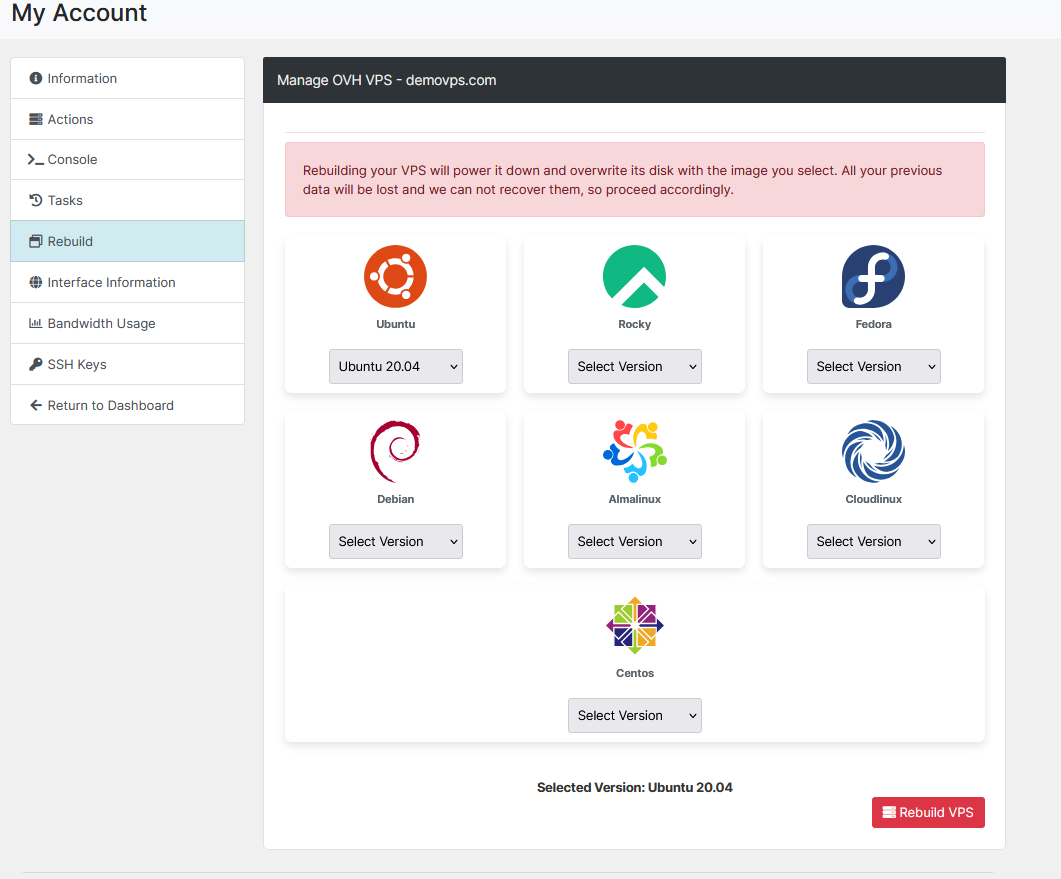This screenshot has width=1061, height=879.
Task: Select the Rebuild sidebar item
Action: click(127, 241)
